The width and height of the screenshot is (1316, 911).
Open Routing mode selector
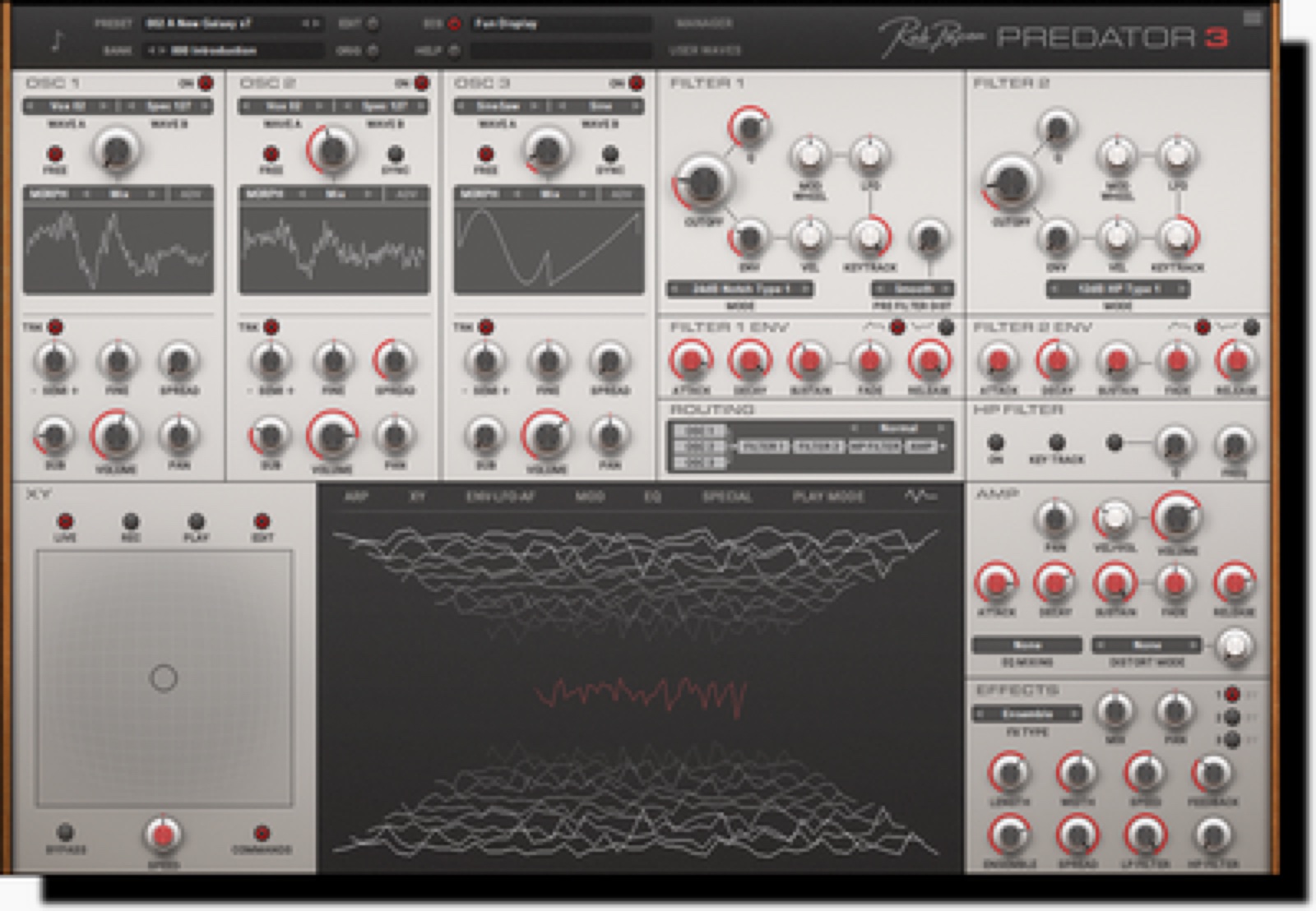click(x=897, y=428)
